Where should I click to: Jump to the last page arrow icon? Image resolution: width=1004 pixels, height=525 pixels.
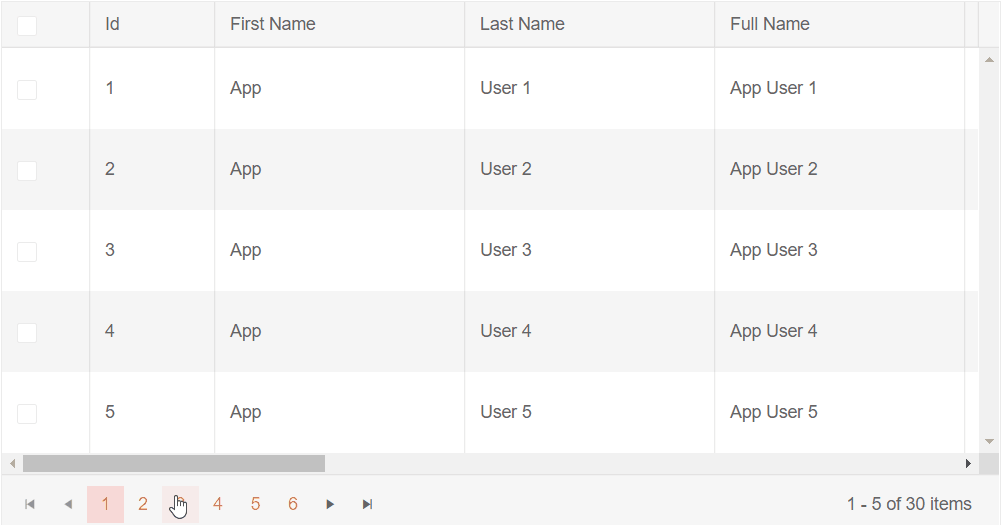point(368,505)
